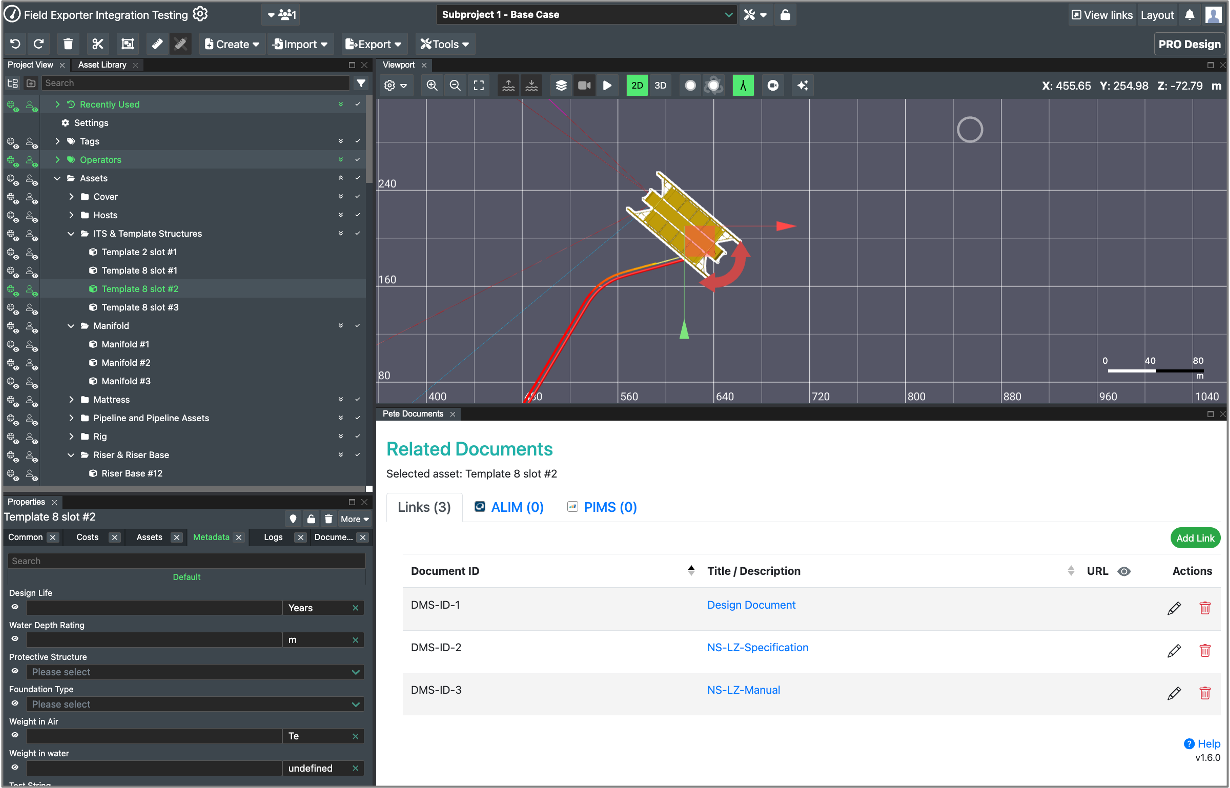Click the delete trash icon in main toolbar
1230x788 pixels.
tap(68, 44)
